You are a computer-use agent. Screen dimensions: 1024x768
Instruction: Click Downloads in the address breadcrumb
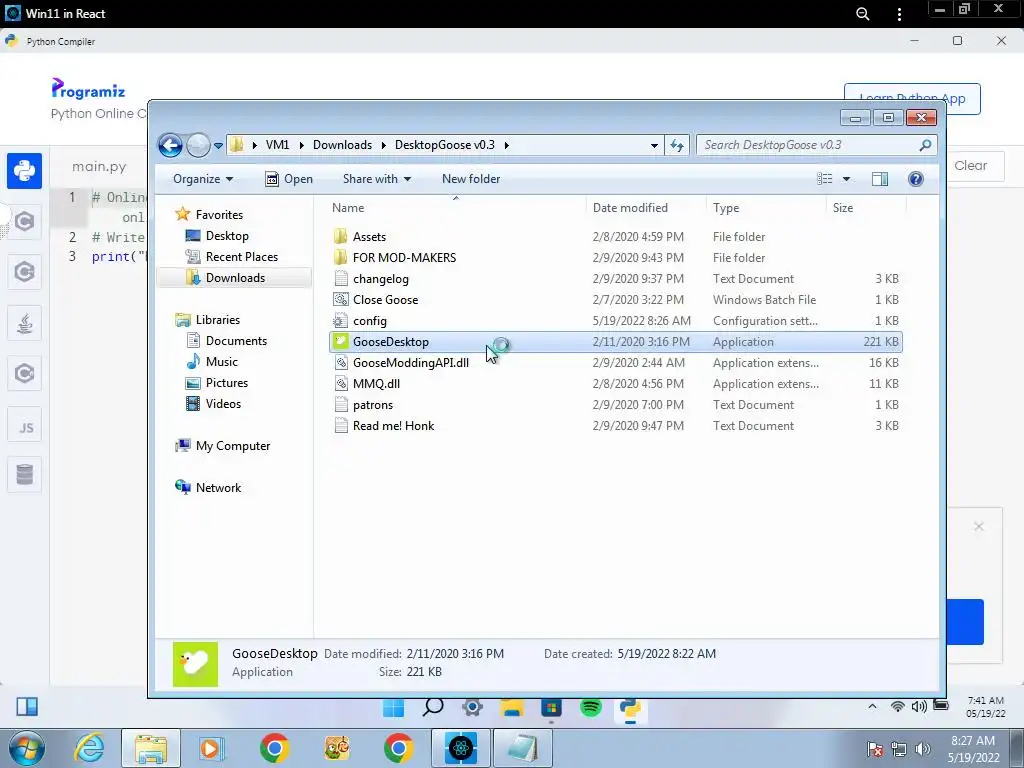[342, 145]
